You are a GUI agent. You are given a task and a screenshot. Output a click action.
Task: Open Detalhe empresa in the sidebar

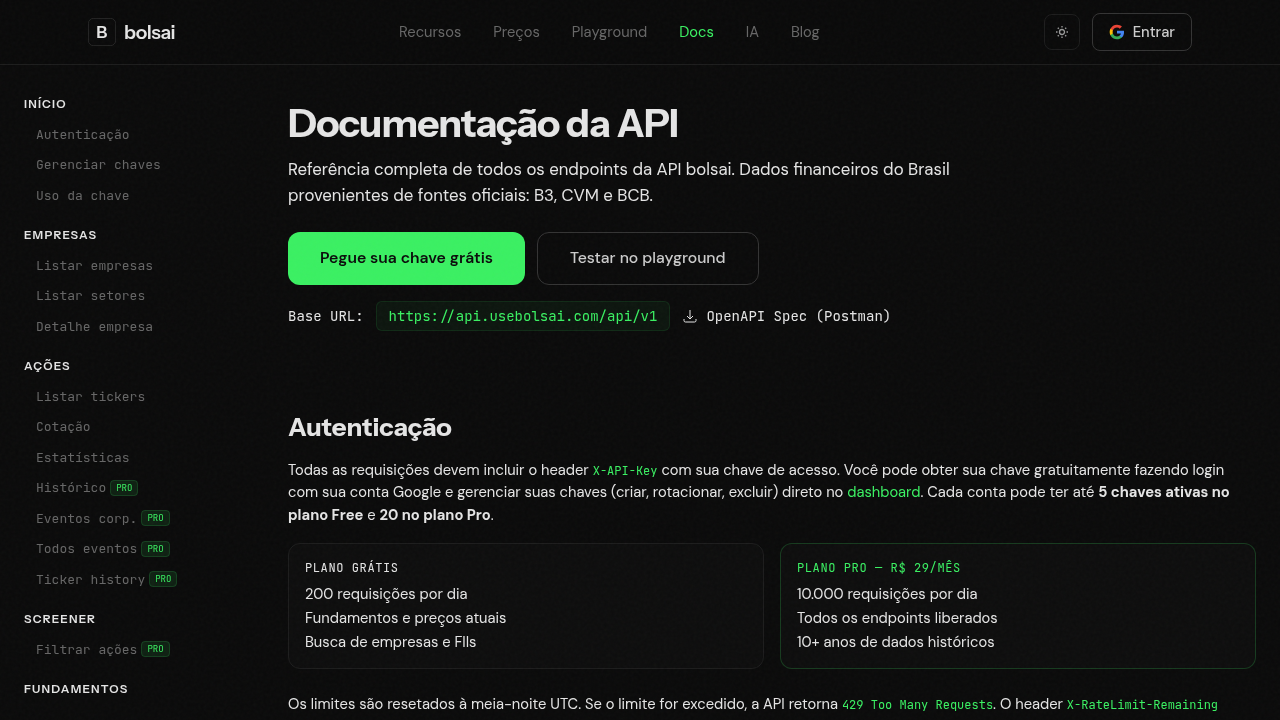(x=94, y=327)
